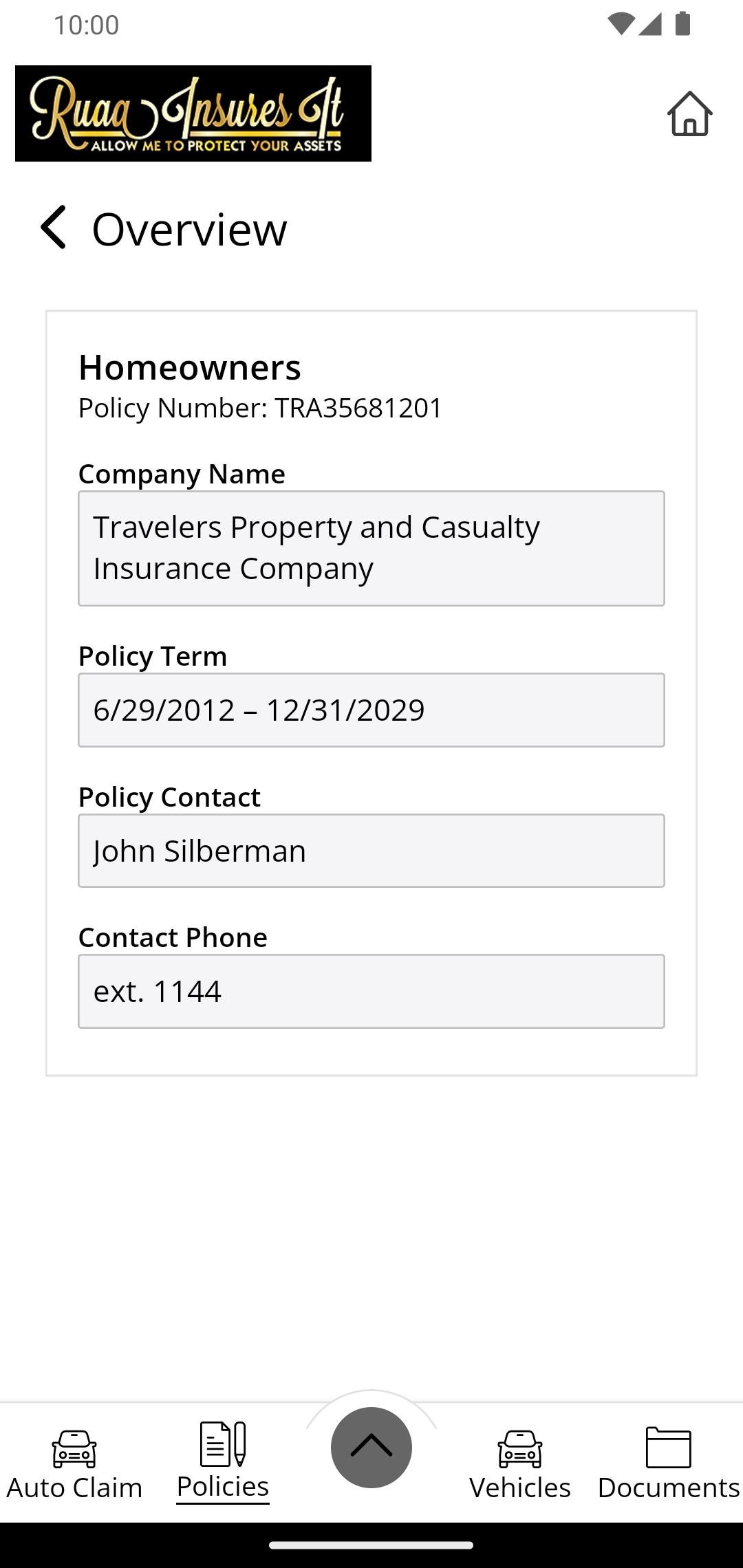The width and height of the screenshot is (743, 1568).
Task: Tap the Policies document pencil icon
Action: (222, 1444)
